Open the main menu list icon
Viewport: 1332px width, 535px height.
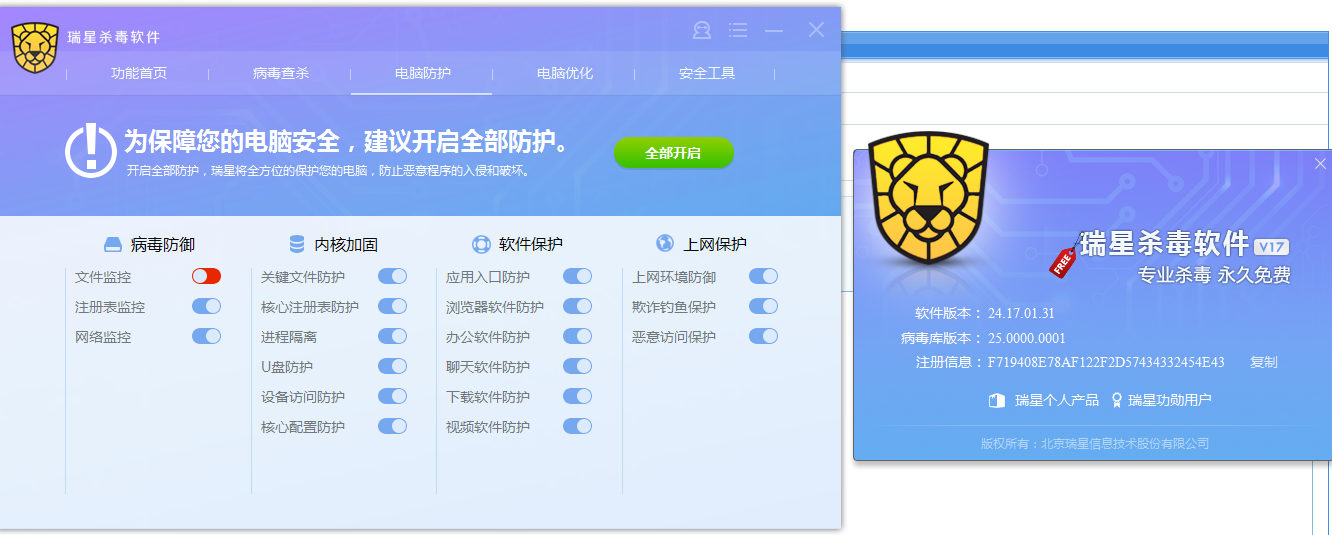click(738, 30)
